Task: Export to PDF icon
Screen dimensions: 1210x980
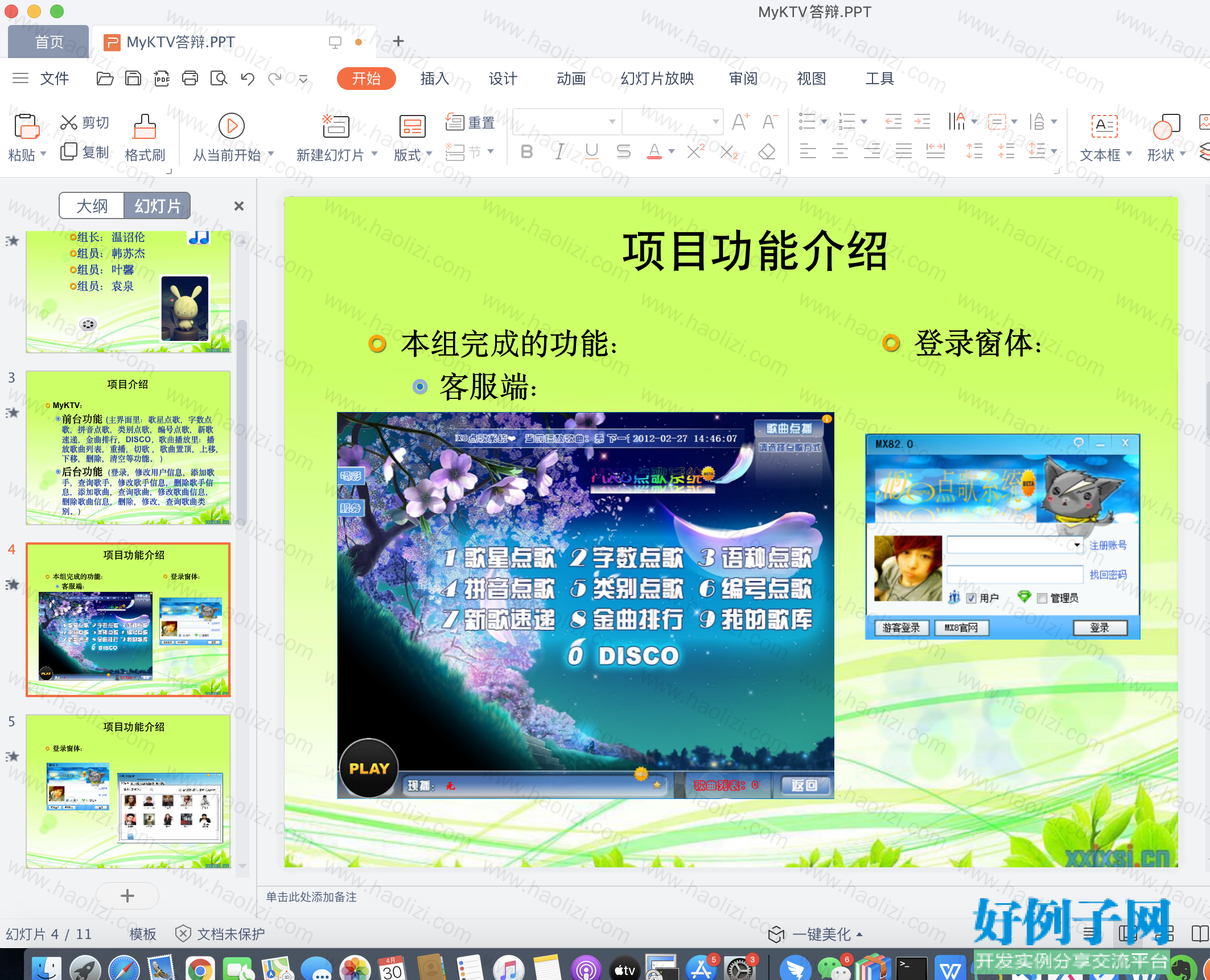Action: pyautogui.click(x=162, y=79)
